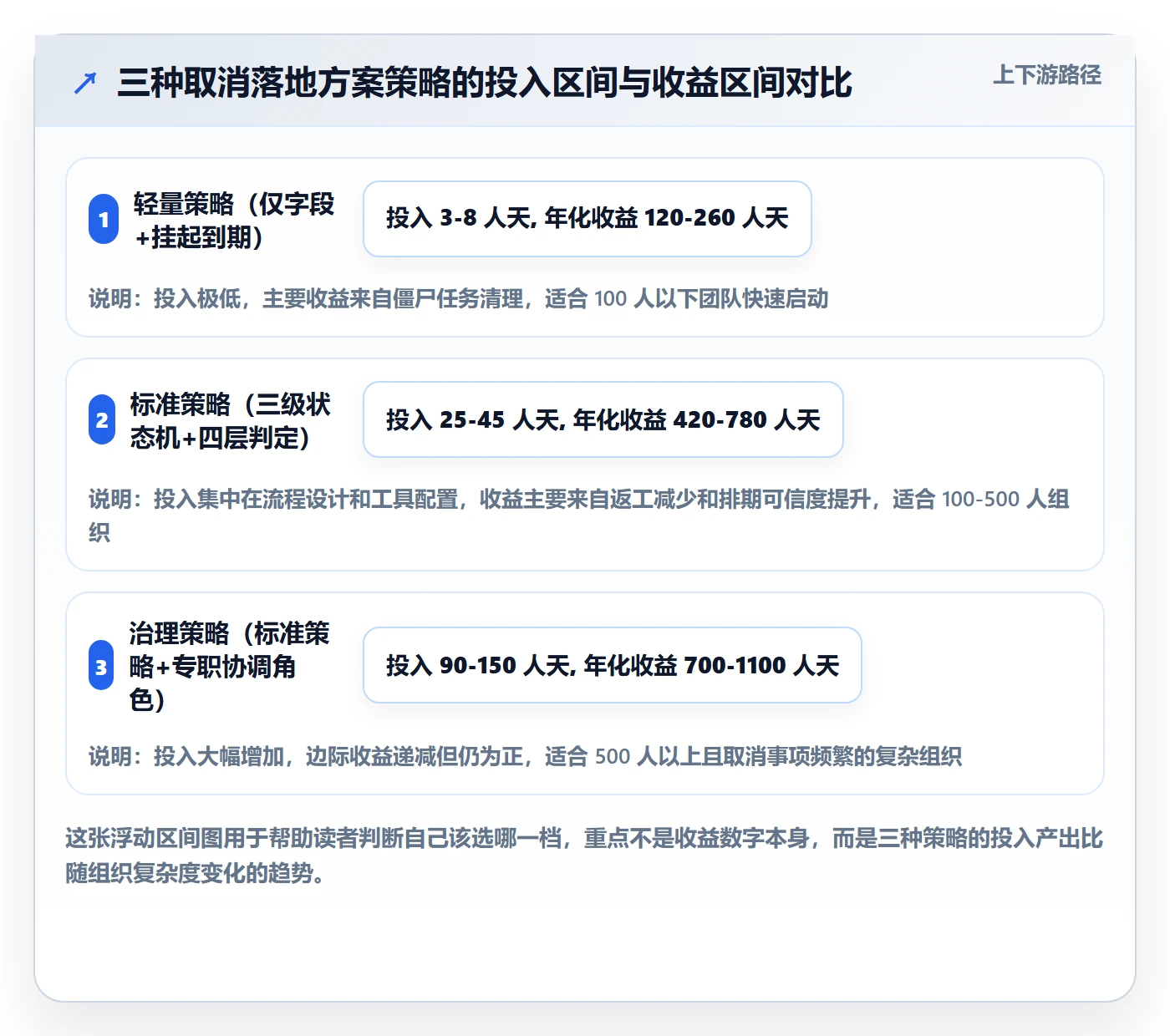Click the 投入 25-45 人天 value box

point(603,419)
